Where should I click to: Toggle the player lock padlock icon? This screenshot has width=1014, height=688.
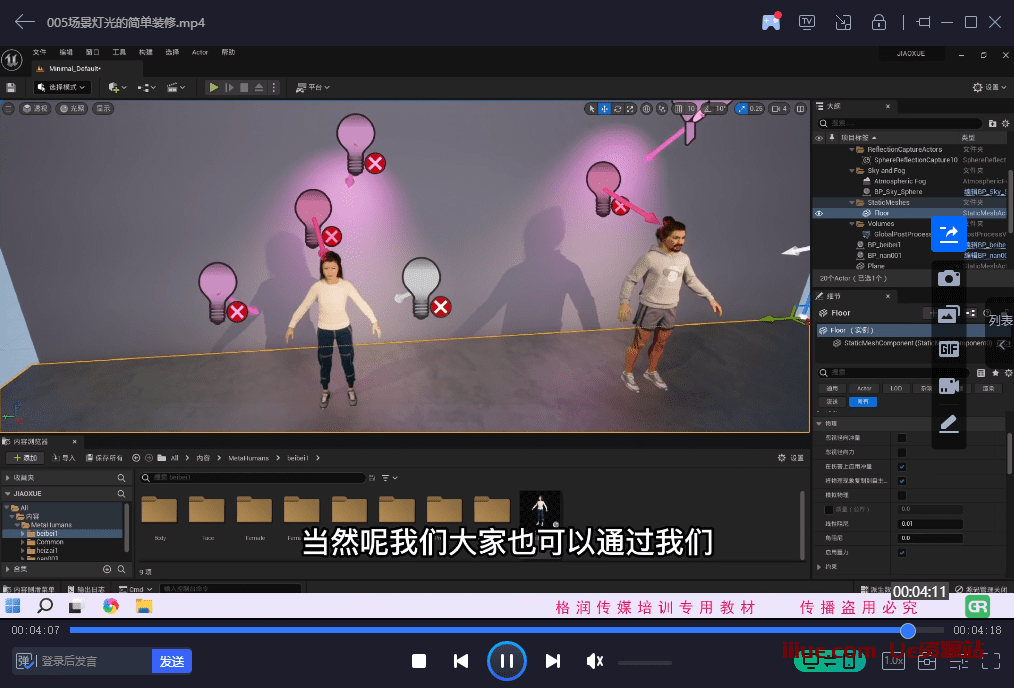[x=879, y=22]
